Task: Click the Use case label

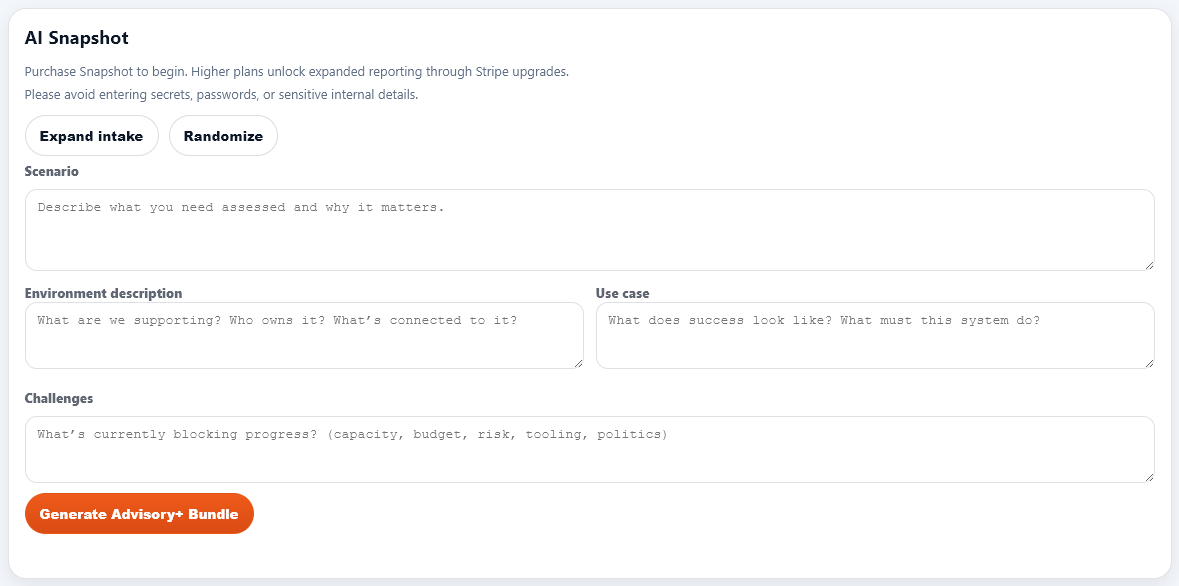Action: click(x=622, y=292)
